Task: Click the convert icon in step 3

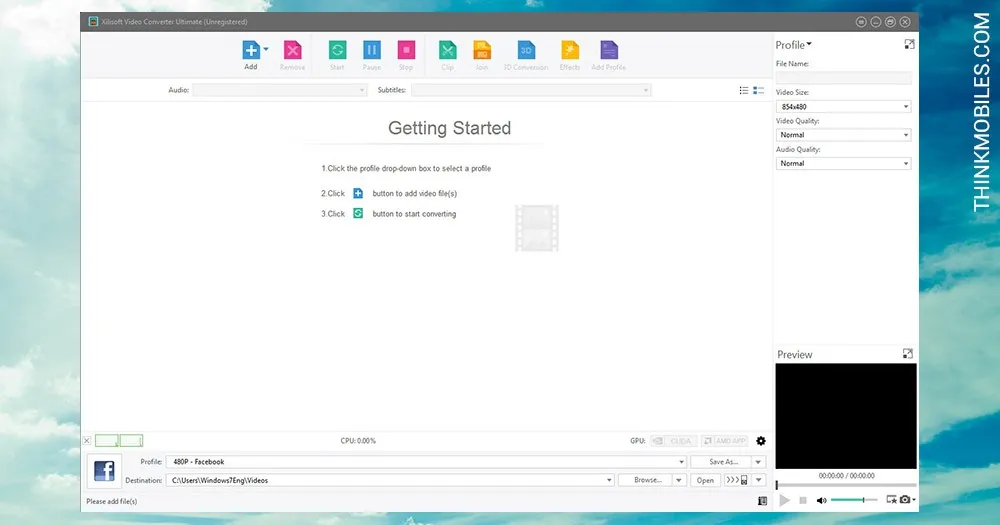Action: pos(358,213)
